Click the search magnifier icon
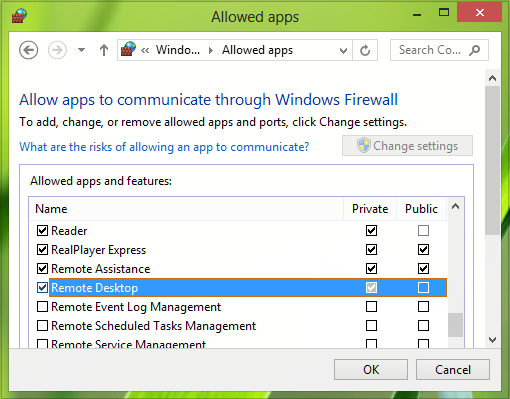This screenshot has width=510, height=399. pos(475,50)
